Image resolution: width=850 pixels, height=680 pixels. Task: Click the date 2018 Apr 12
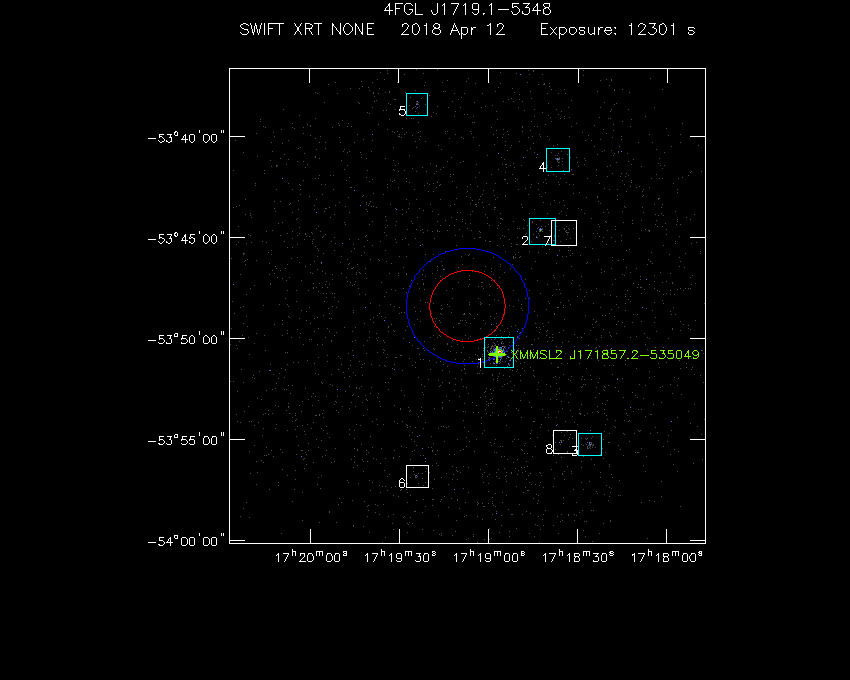point(453,30)
